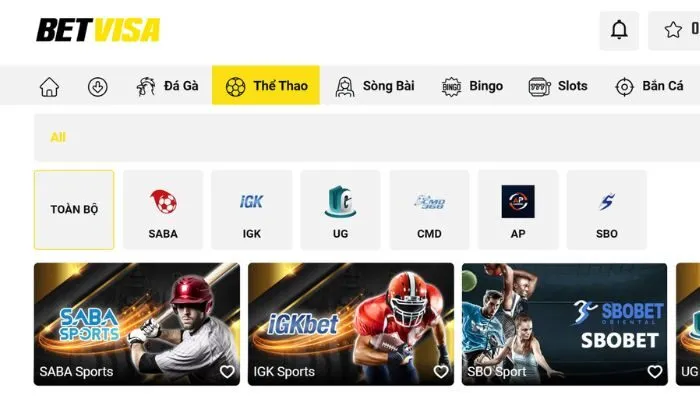This screenshot has width=700, height=420.
Task: Favorite SABA Sports with heart icon
Action: pyautogui.click(x=227, y=371)
